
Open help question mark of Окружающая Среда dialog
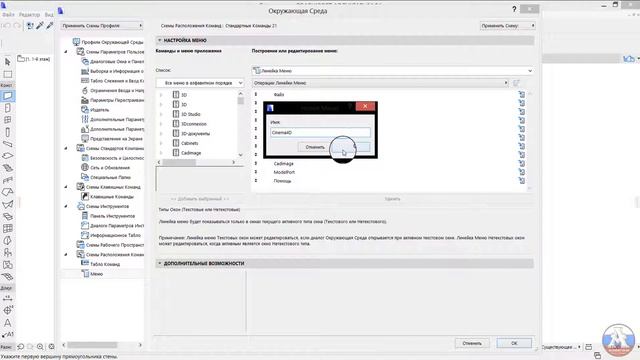pyautogui.click(x=514, y=9)
